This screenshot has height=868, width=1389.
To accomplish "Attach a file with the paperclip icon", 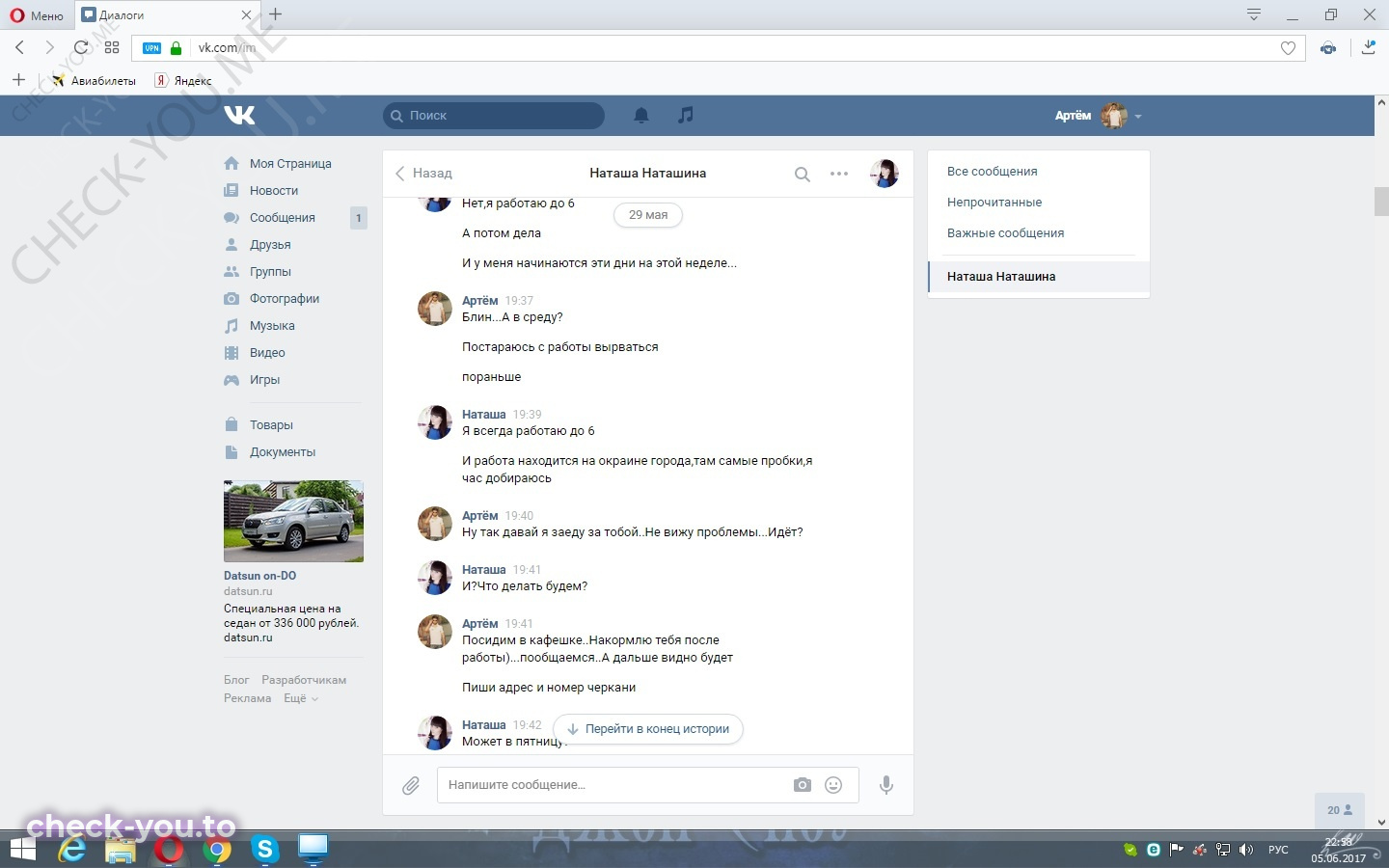I will [411, 786].
